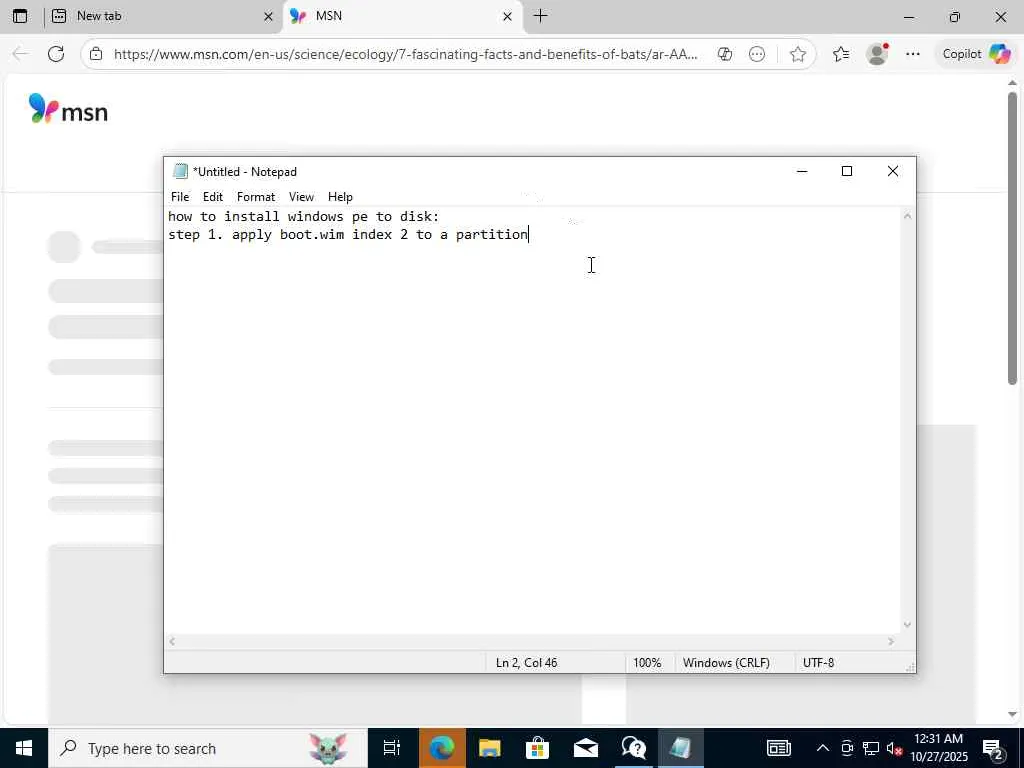Close the MSN browser tab

coord(507,16)
